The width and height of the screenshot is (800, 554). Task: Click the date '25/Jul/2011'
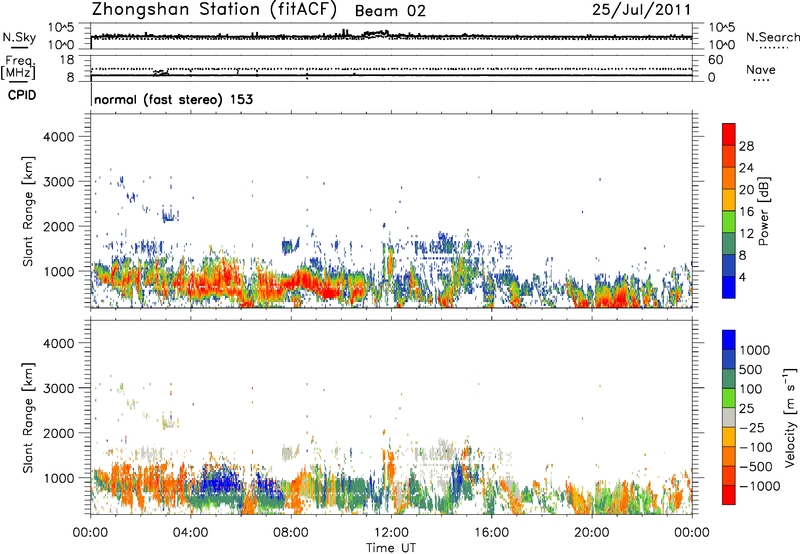pos(641,10)
